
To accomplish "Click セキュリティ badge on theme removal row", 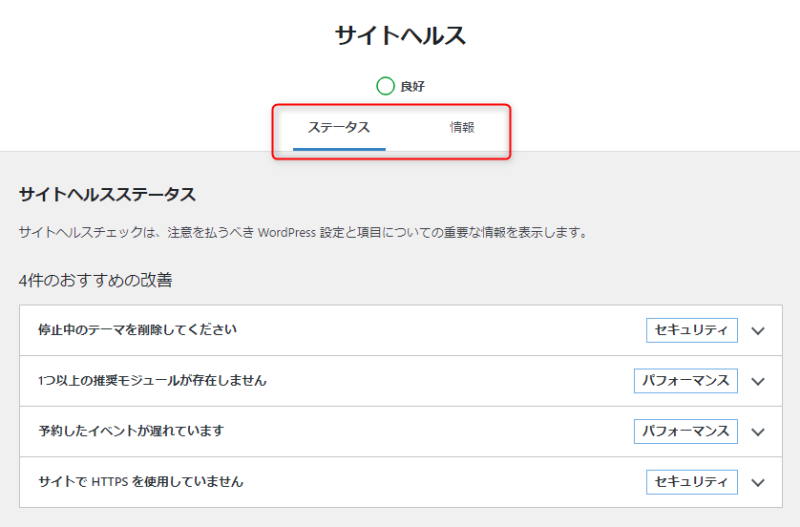I will [692, 331].
